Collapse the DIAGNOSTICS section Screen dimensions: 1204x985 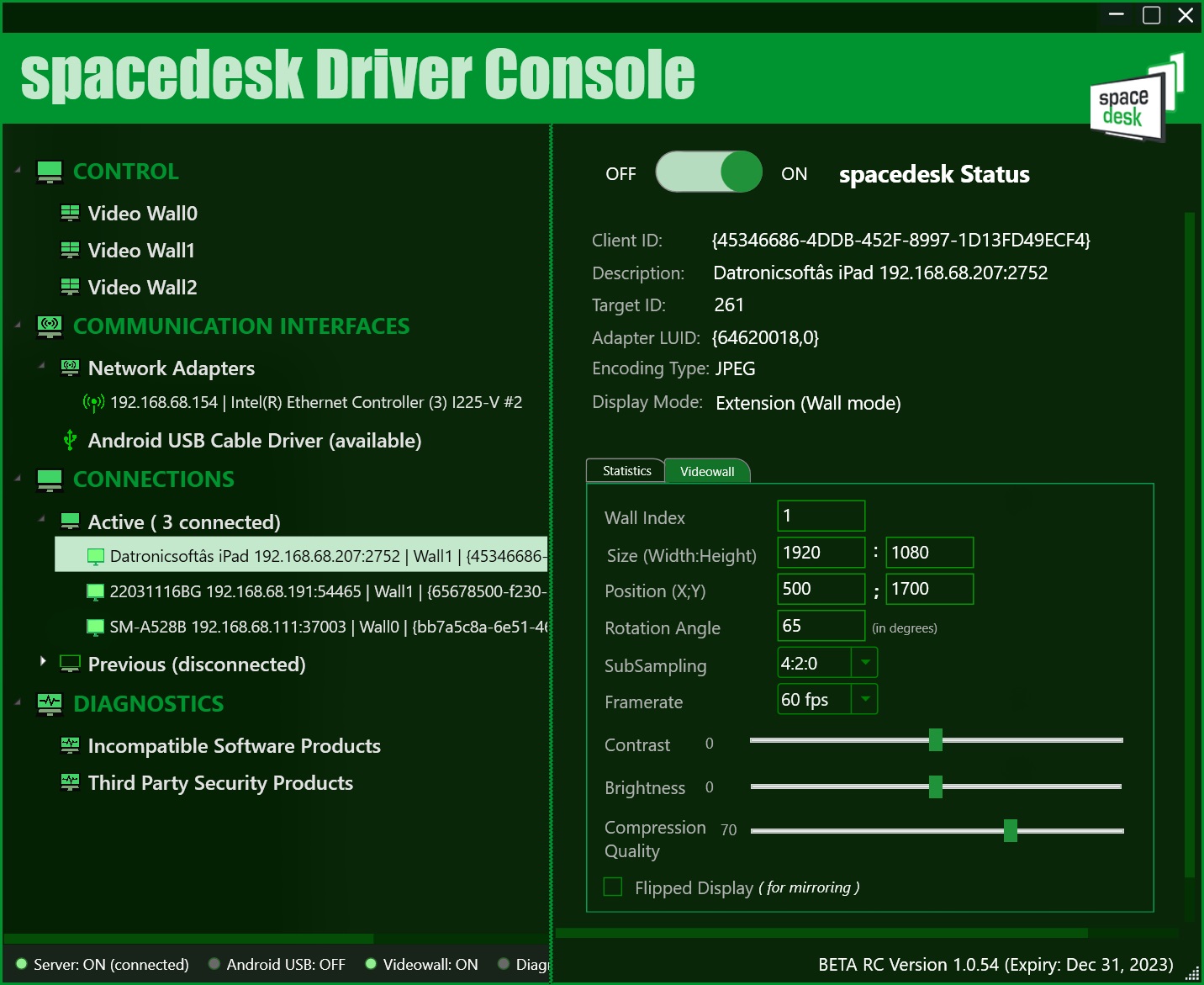(18, 702)
